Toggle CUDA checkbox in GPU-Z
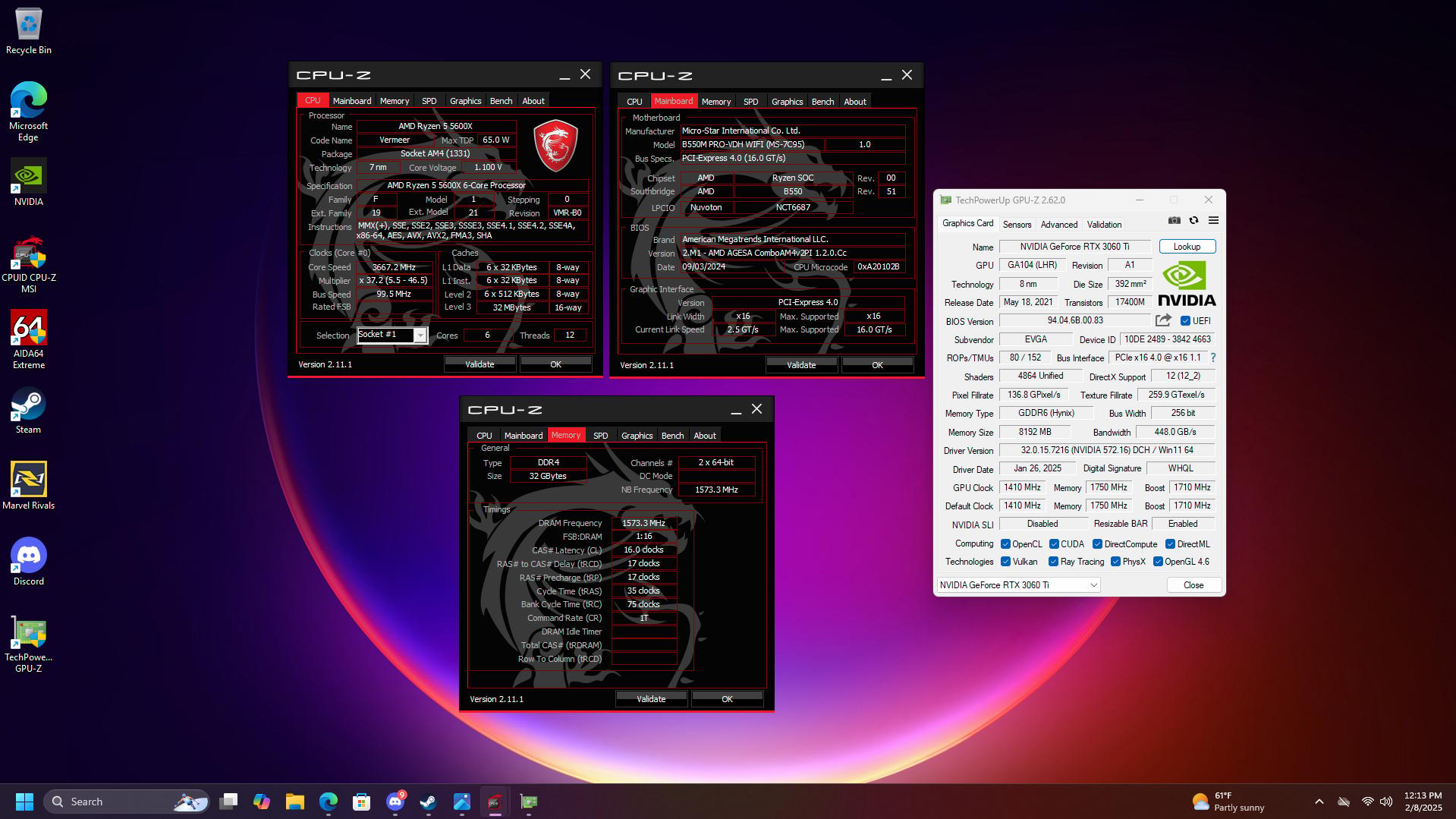Screen dimensions: 1456x819 (1054, 544)
